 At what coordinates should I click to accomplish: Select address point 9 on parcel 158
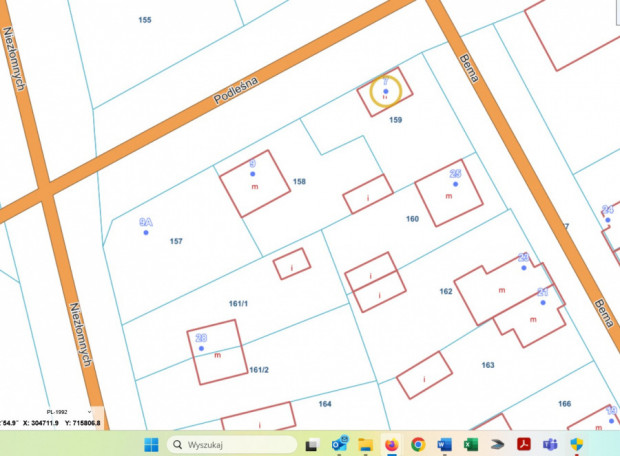pyautogui.click(x=253, y=173)
